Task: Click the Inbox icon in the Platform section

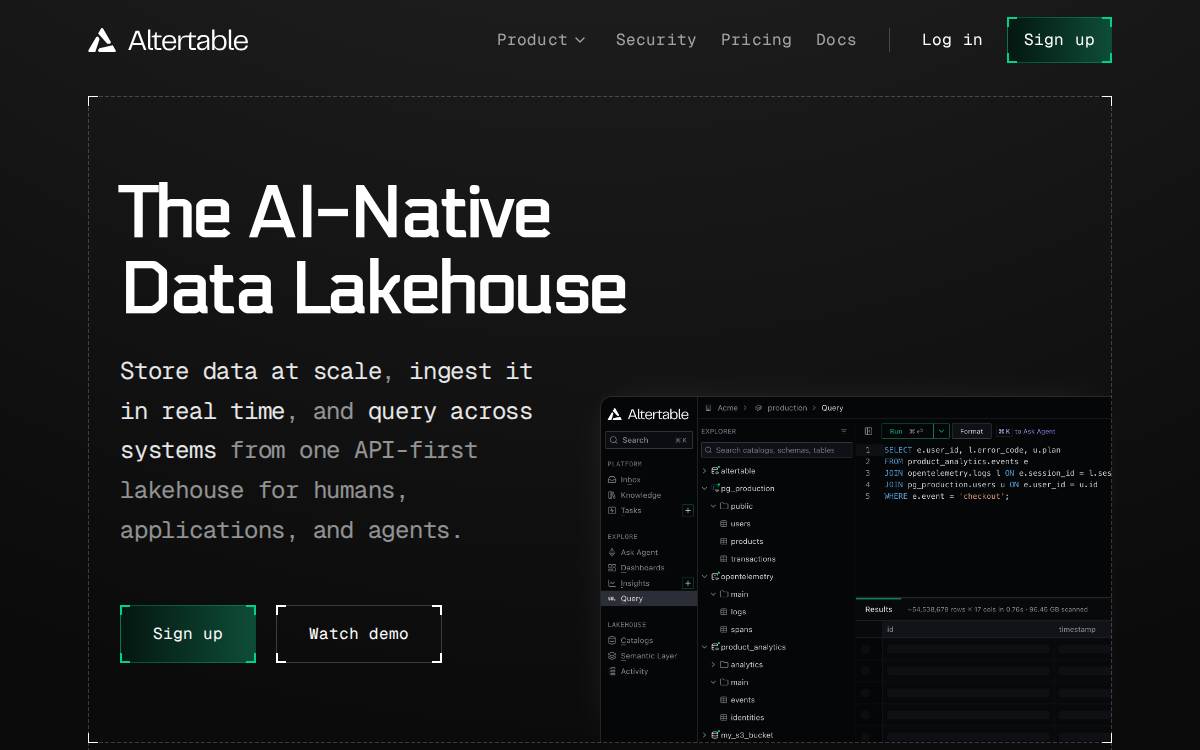Action: (x=612, y=480)
